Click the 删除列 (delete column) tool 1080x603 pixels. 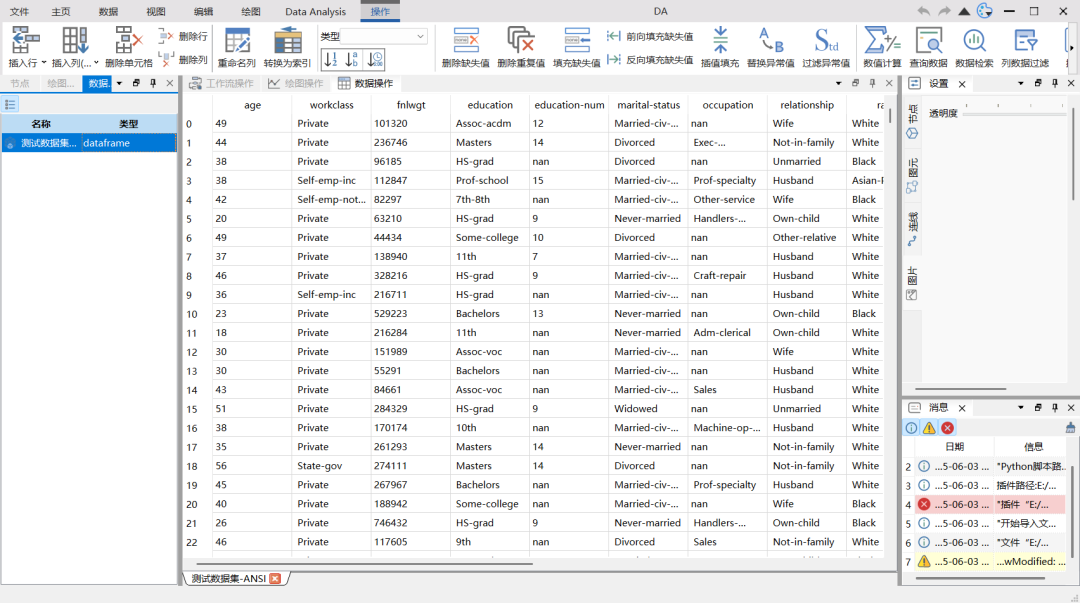[183, 60]
